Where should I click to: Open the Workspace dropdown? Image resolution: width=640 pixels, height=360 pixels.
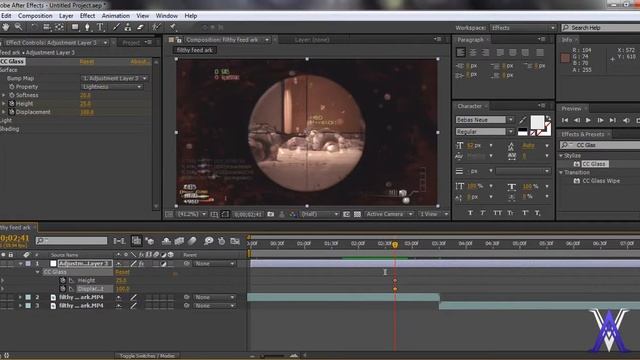pos(523,28)
